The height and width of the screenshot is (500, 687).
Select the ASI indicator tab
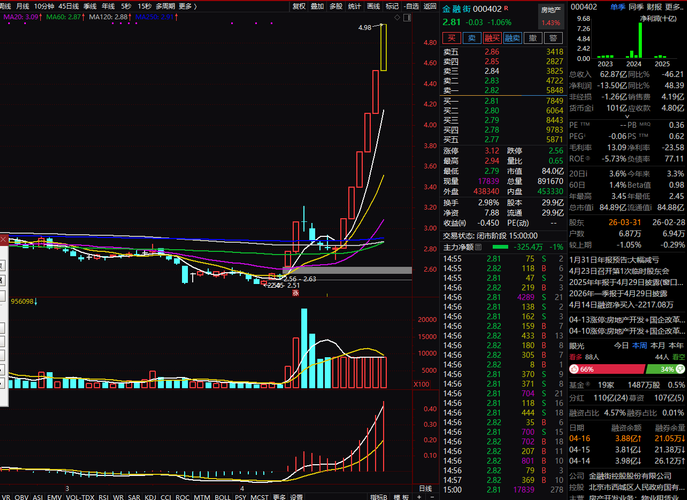38,497
